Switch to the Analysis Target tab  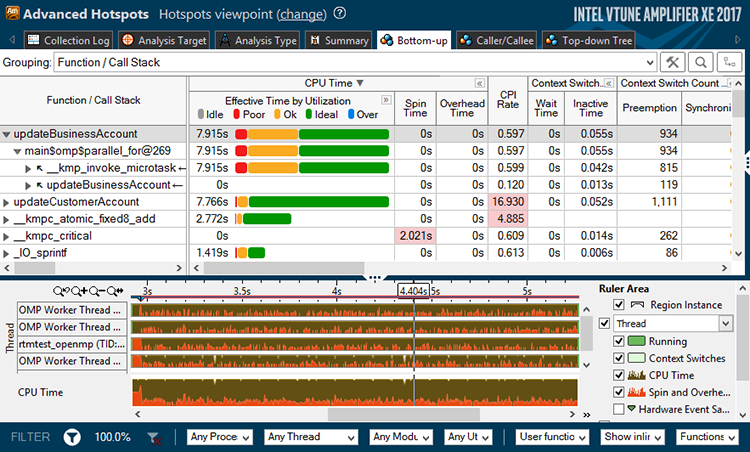tap(164, 40)
